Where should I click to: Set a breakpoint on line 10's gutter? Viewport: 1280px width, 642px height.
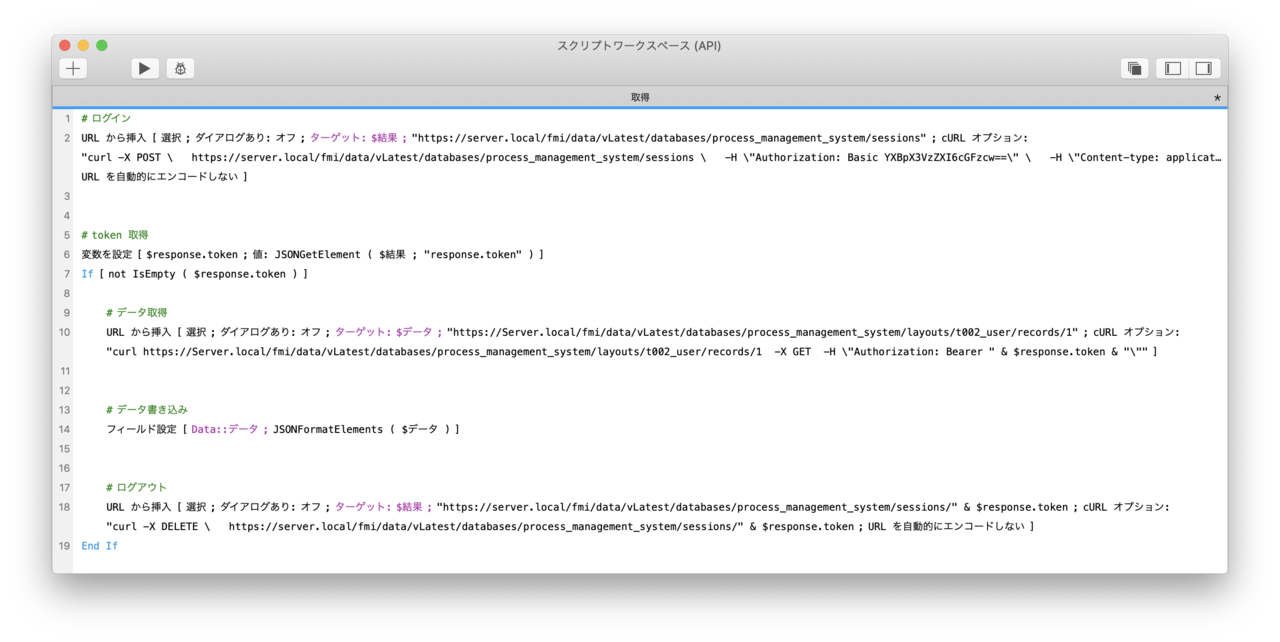point(64,332)
